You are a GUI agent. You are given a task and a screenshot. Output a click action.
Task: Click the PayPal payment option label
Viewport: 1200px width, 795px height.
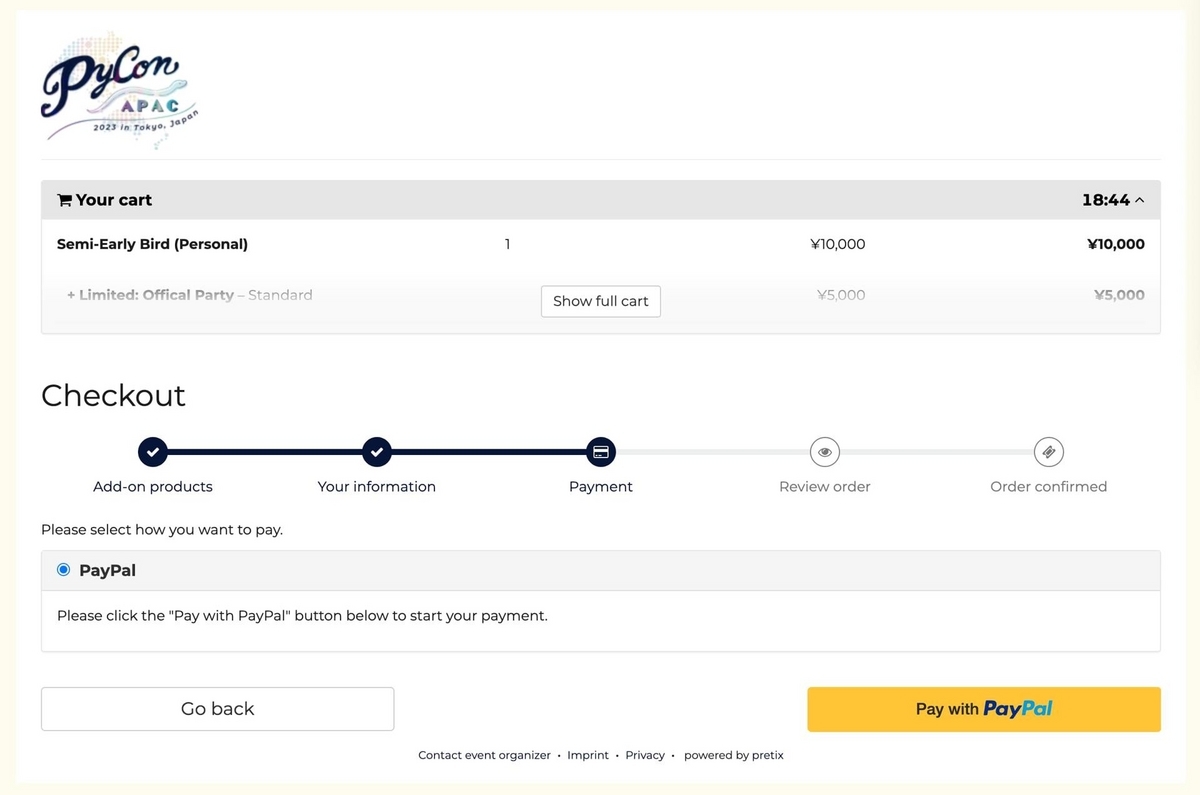[107, 571]
